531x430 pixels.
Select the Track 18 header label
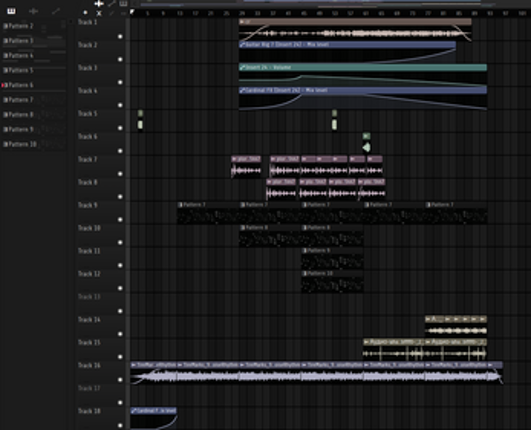coord(89,411)
